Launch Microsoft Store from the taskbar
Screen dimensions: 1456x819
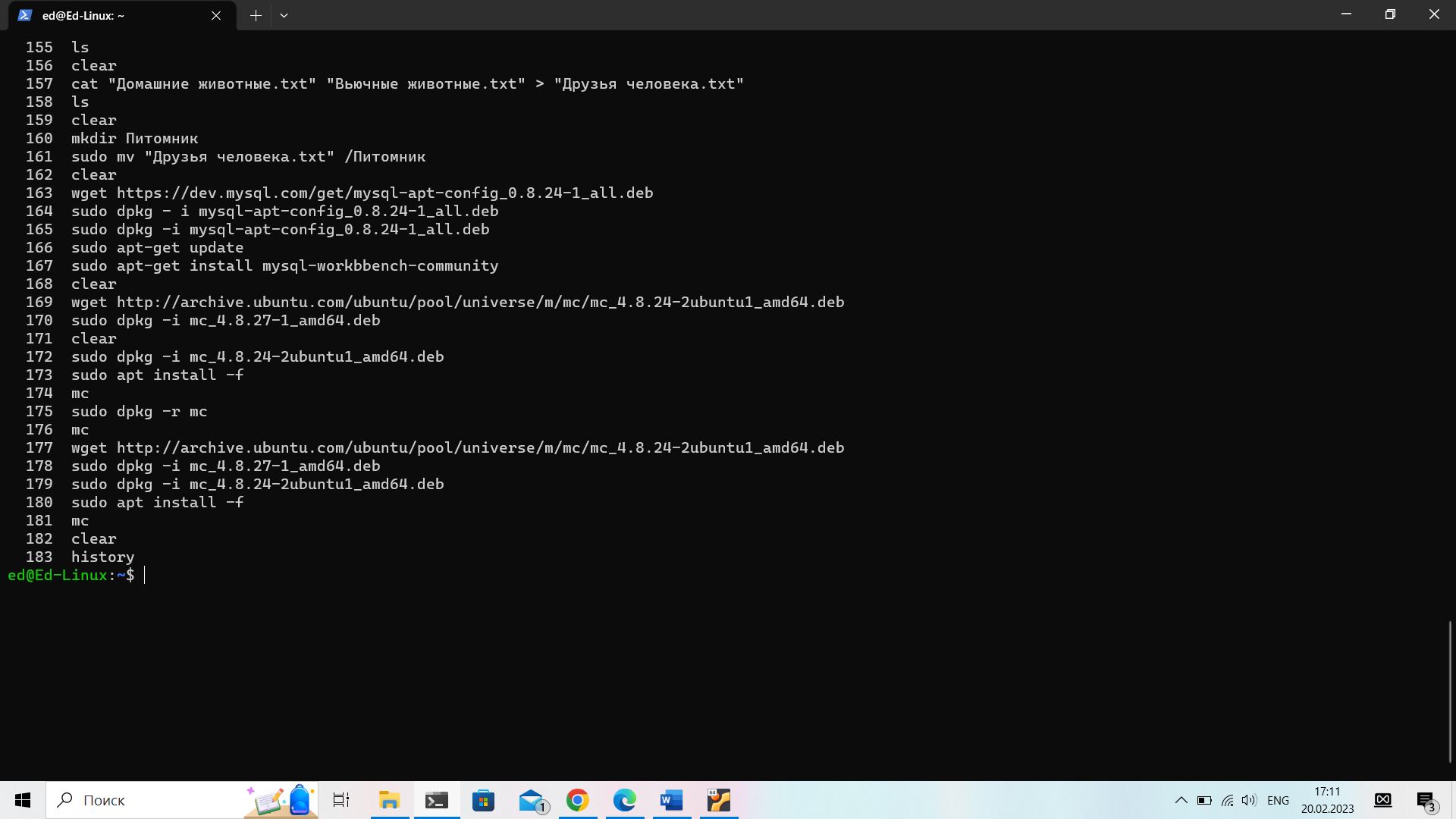483,800
